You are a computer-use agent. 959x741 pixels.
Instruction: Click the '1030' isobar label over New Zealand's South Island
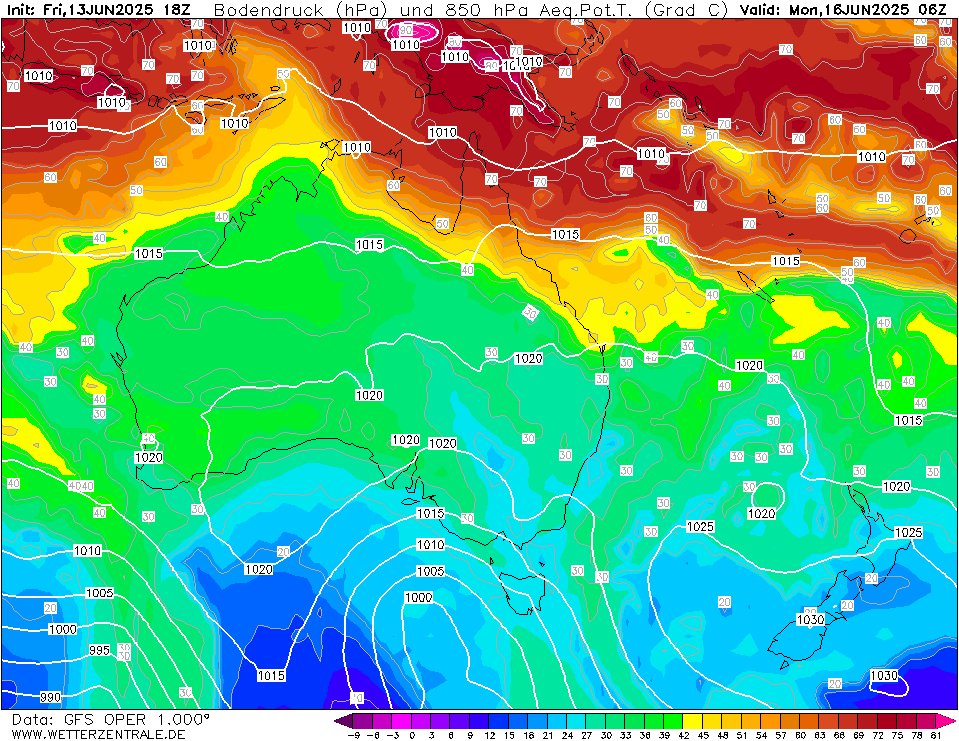810,620
